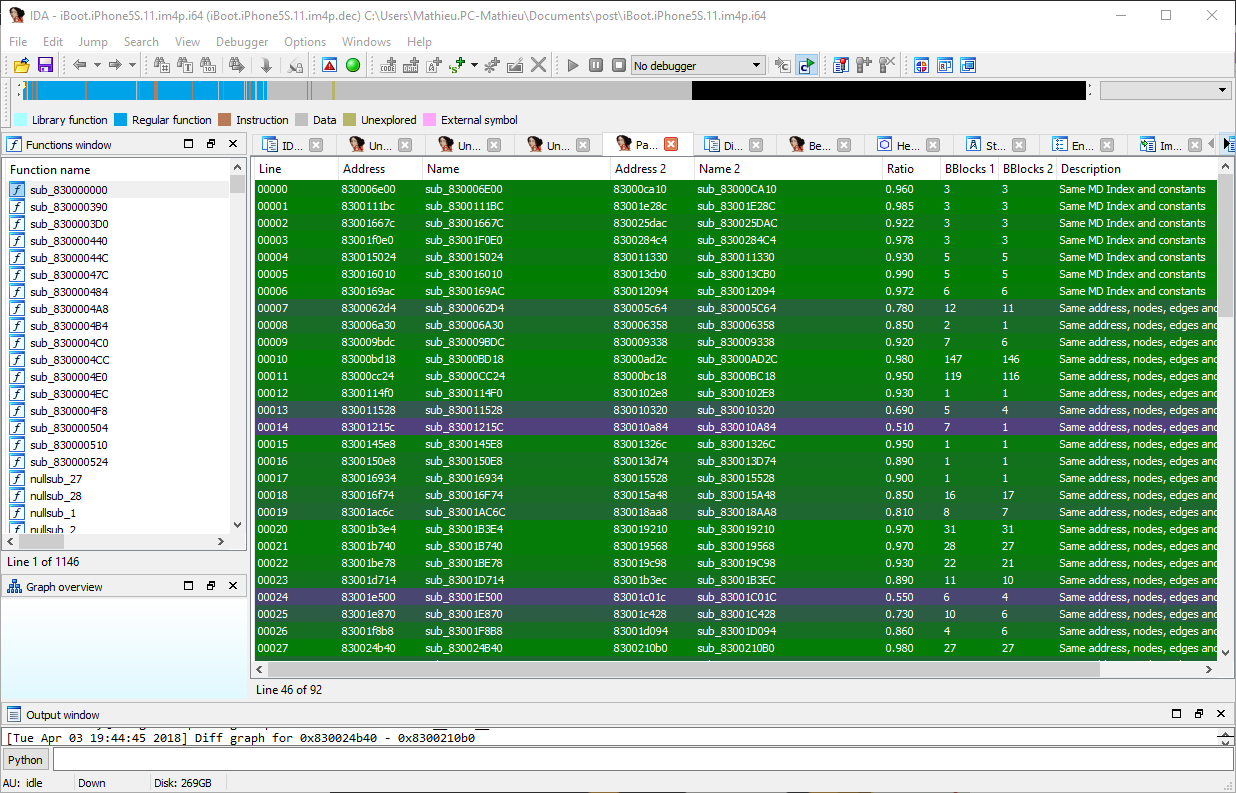Sort by the Ratio column header
Viewport: 1236px width, 793px height.
click(899, 169)
